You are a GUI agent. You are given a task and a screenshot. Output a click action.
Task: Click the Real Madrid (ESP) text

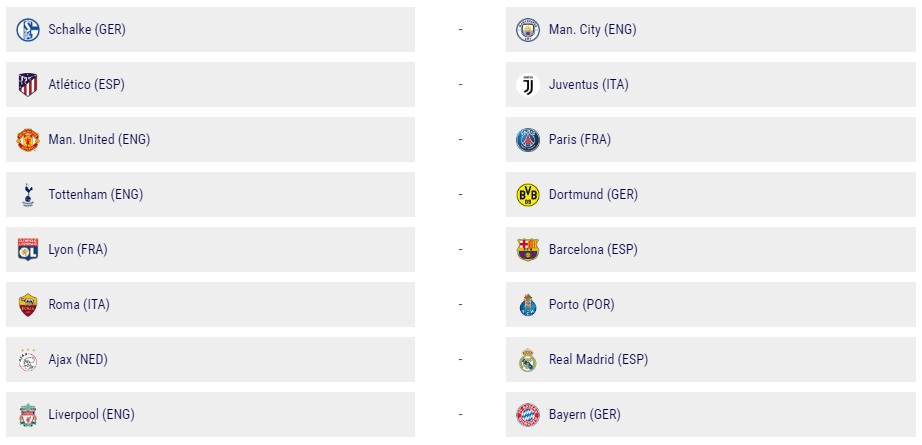click(x=598, y=360)
